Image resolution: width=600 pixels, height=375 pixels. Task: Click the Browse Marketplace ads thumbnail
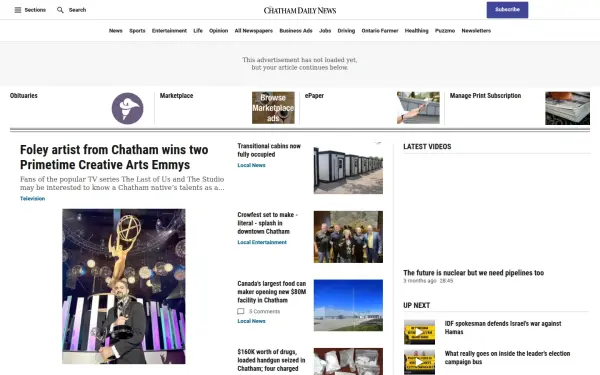point(273,108)
